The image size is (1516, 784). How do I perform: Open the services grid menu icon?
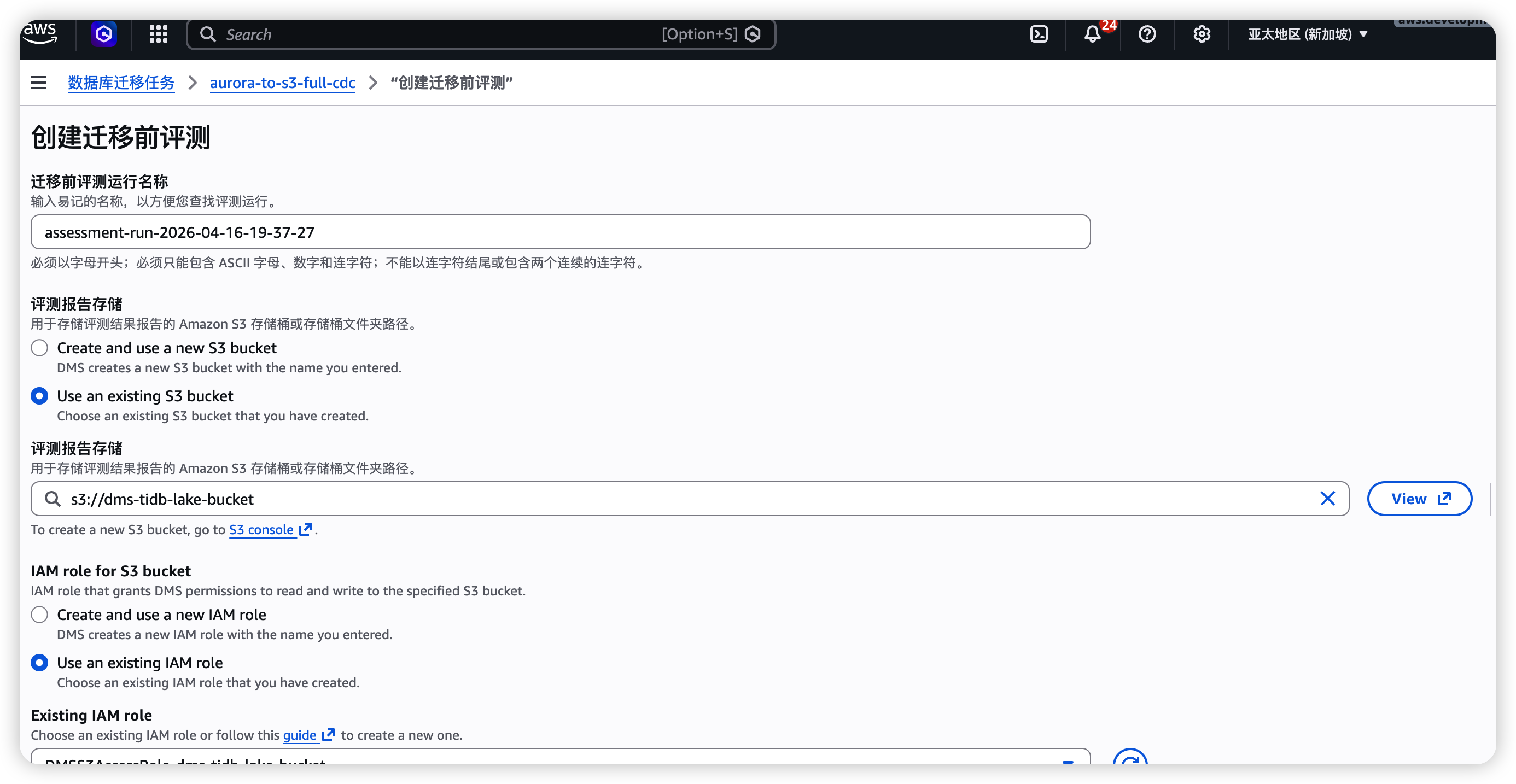(x=158, y=33)
